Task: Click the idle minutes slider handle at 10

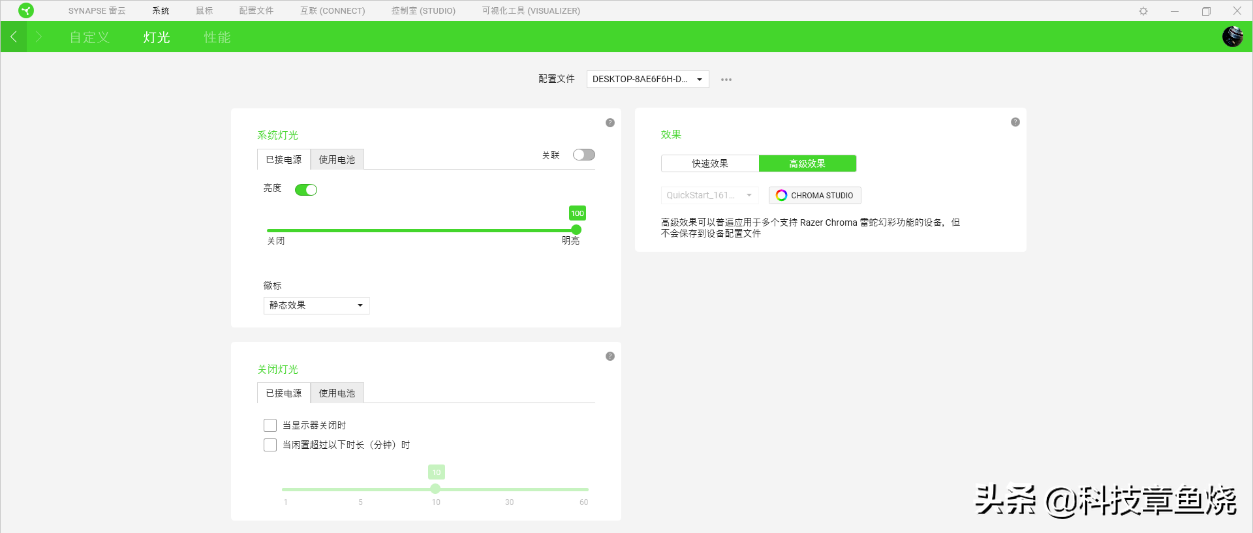Action: (x=435, y=489)
